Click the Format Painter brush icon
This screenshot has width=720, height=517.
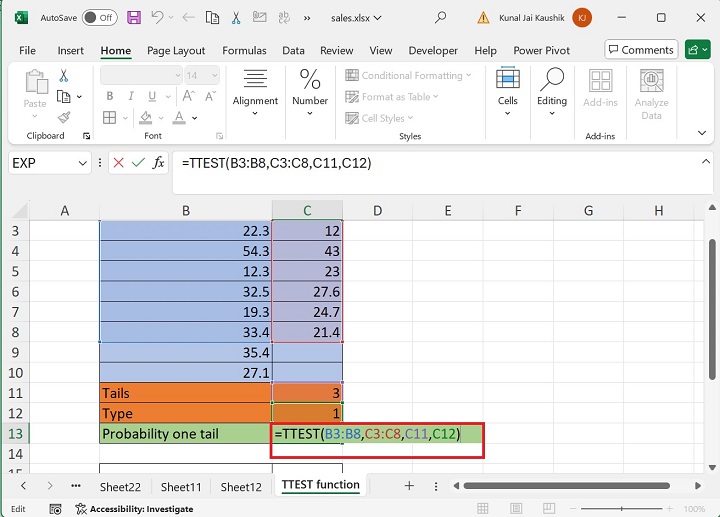coord(64,117)
